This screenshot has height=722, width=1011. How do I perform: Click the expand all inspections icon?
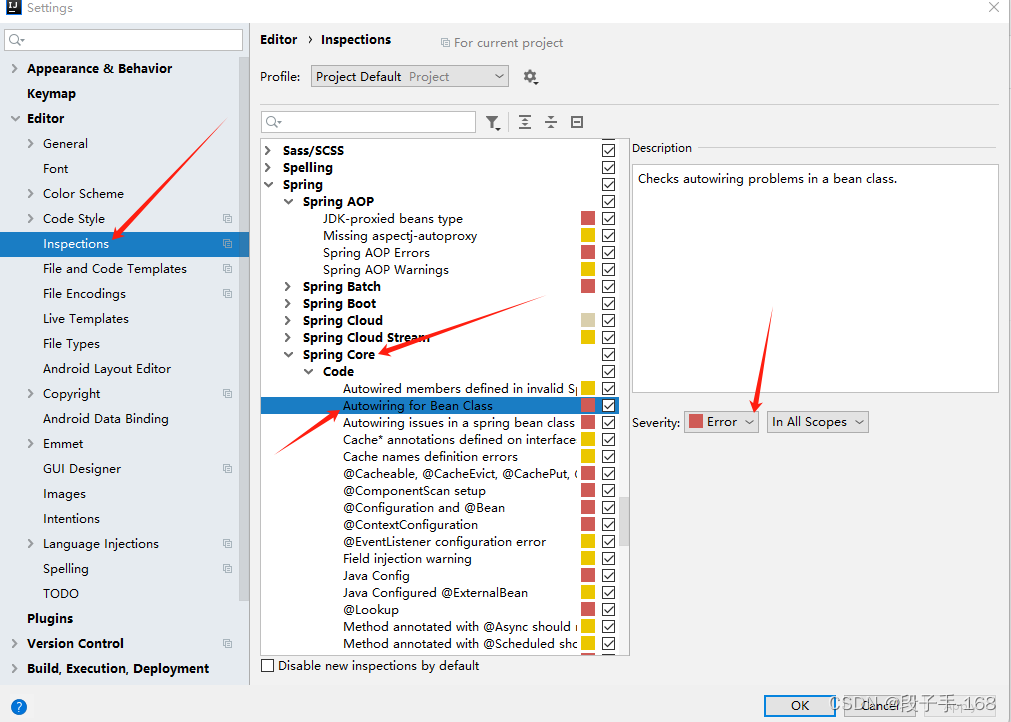tap(525, 122)
